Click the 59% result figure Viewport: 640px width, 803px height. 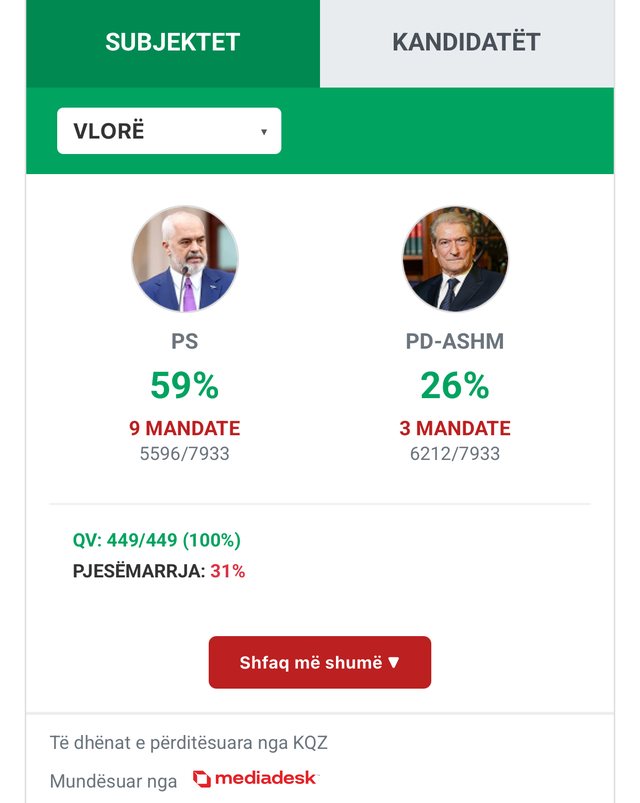tap(184, 385)
